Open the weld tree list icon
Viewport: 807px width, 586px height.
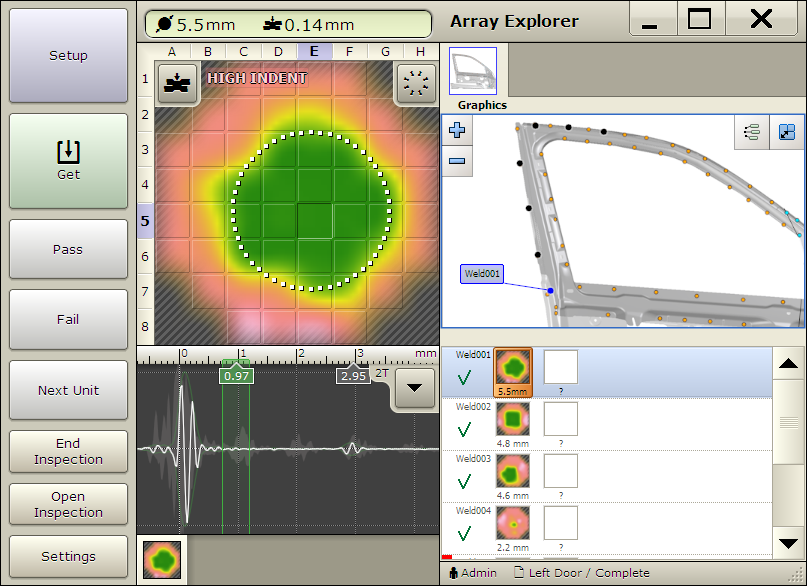pos(752,132)
